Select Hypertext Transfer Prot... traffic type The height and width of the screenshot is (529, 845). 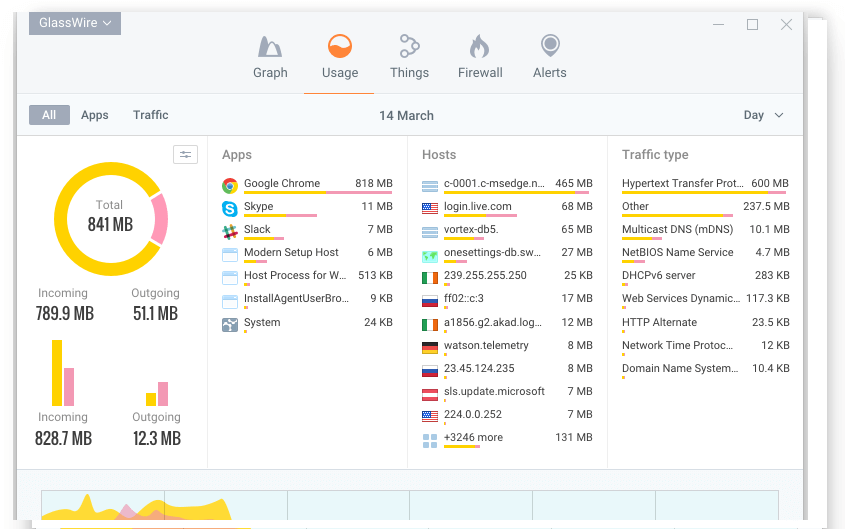pos(705,185)
